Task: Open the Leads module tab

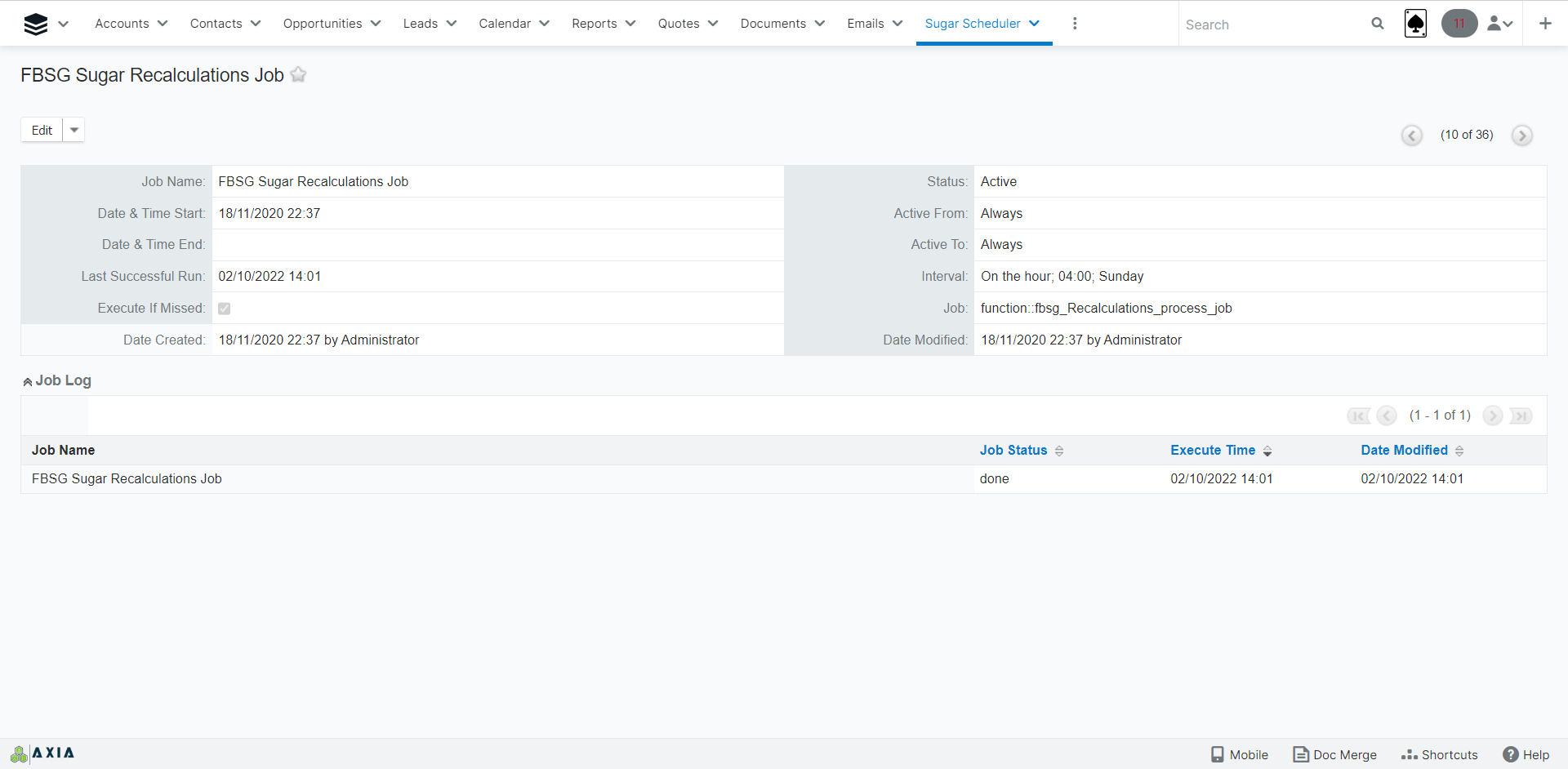Action: pos(421,24)
